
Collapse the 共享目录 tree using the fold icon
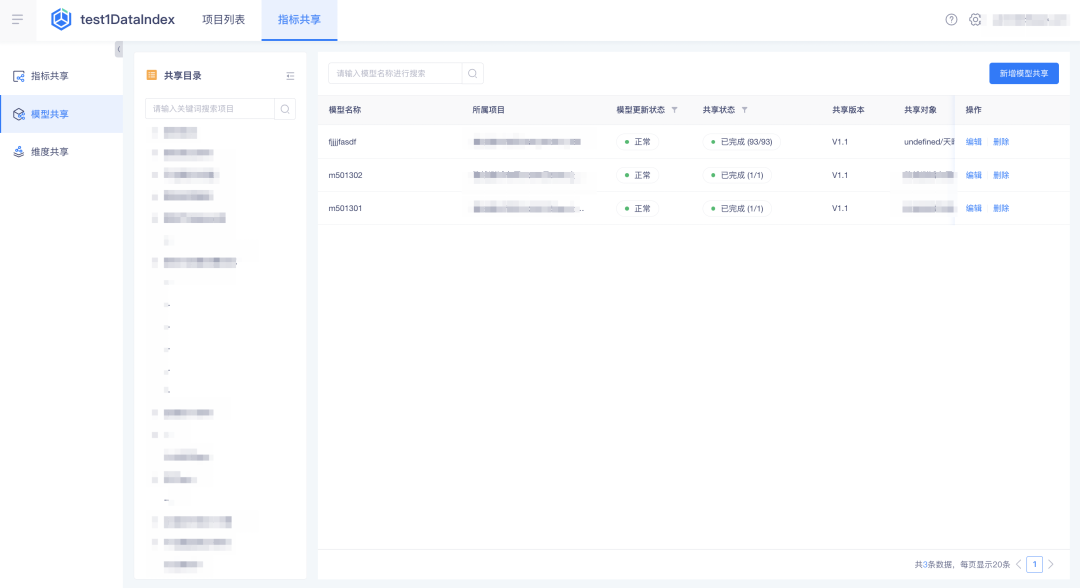pyautogui.click(x=290, y=75)
